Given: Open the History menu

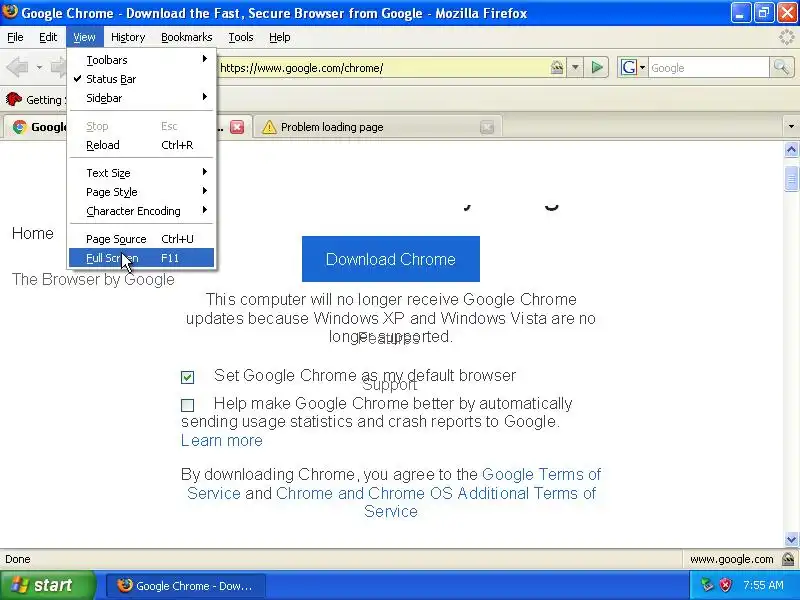Looking at the screenshot, I should pos(128,37).
